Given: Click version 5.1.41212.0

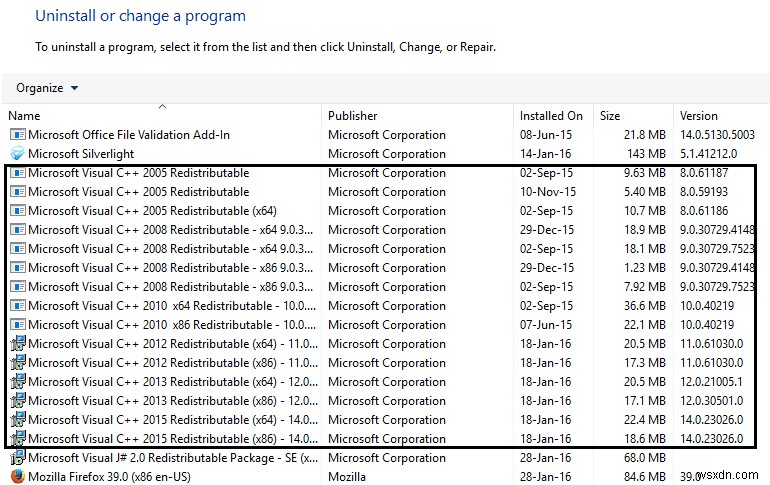Looking at the screenshot, I should (x=708, y=154).
